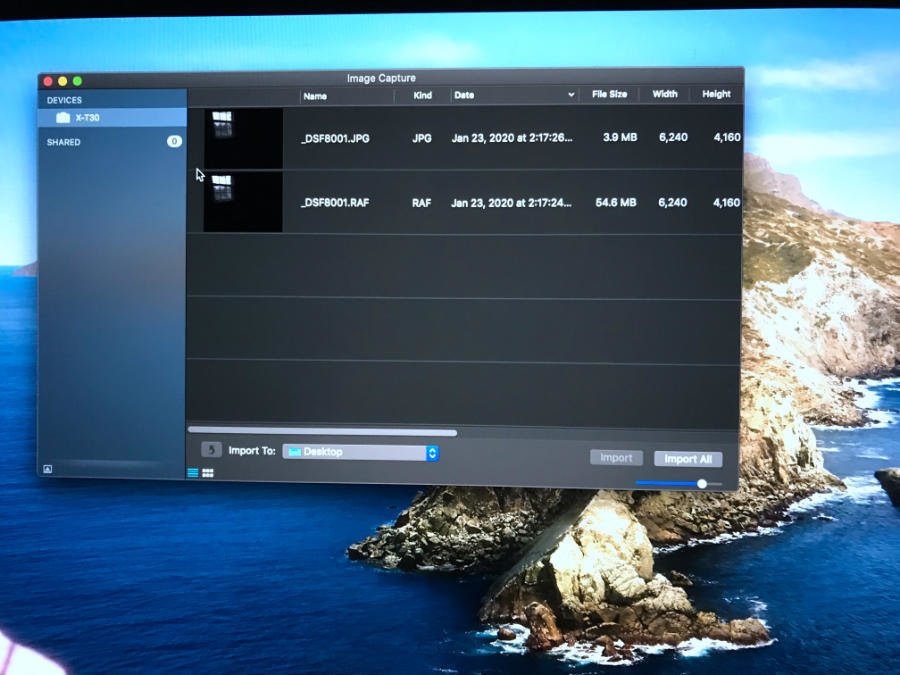Select the _DSF8001.JPG thumbnail
Screen dimensions: 900x675
point(243,138)
